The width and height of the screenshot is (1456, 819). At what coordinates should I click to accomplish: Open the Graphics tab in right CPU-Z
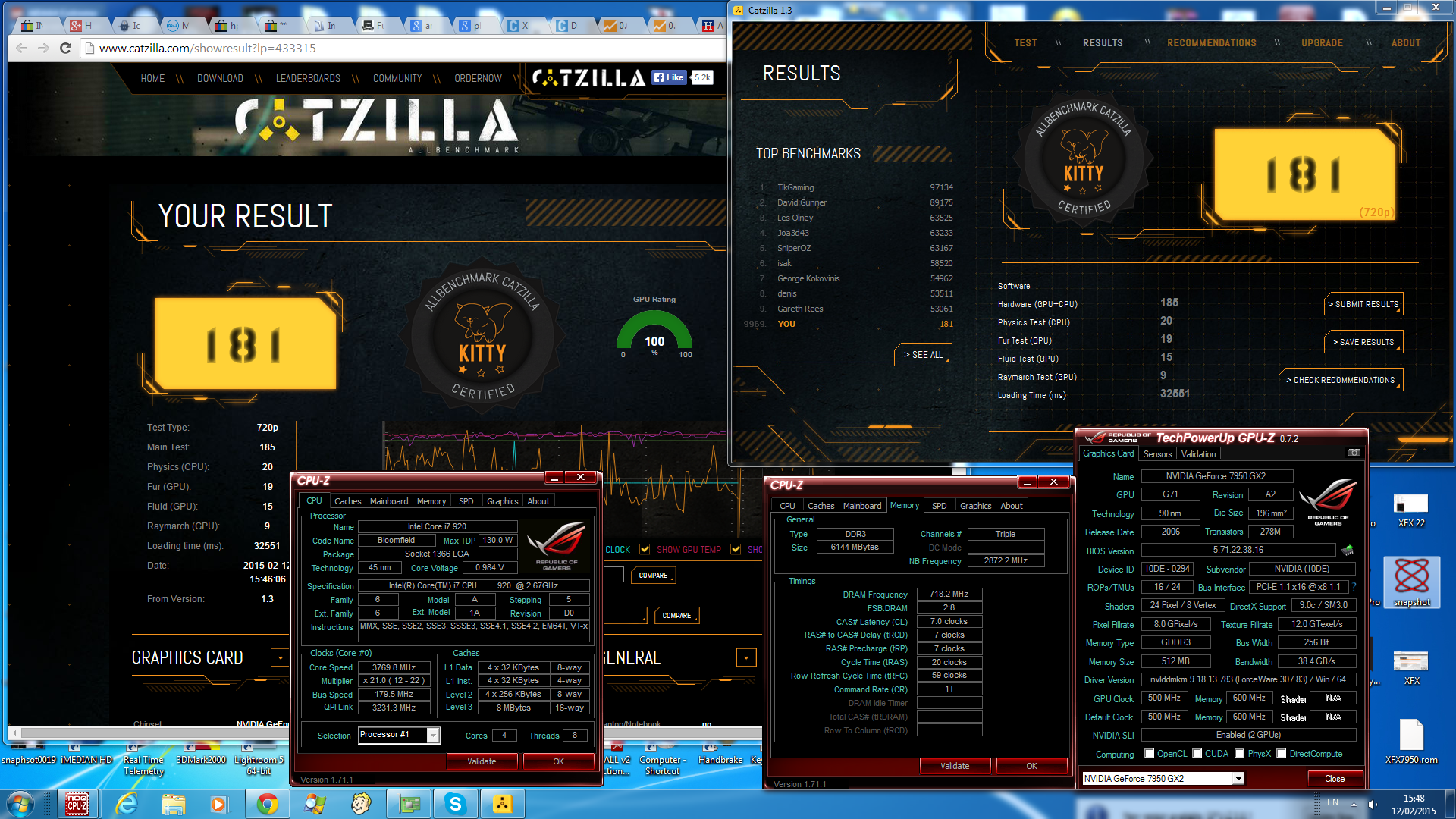[x=975, y=506]
